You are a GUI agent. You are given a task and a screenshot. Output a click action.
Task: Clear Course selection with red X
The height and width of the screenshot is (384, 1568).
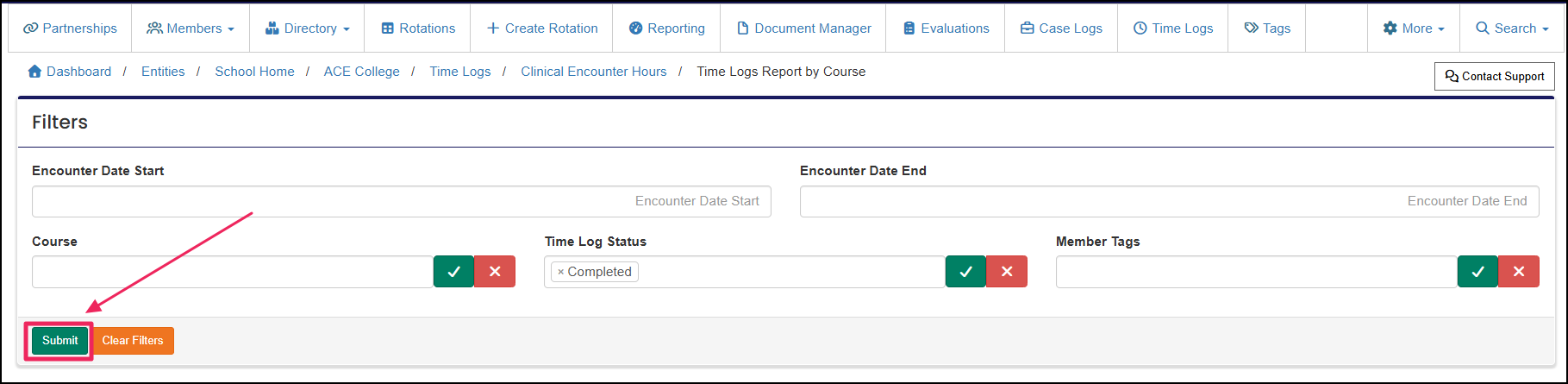pyautogui.click(x=495, y=272)
